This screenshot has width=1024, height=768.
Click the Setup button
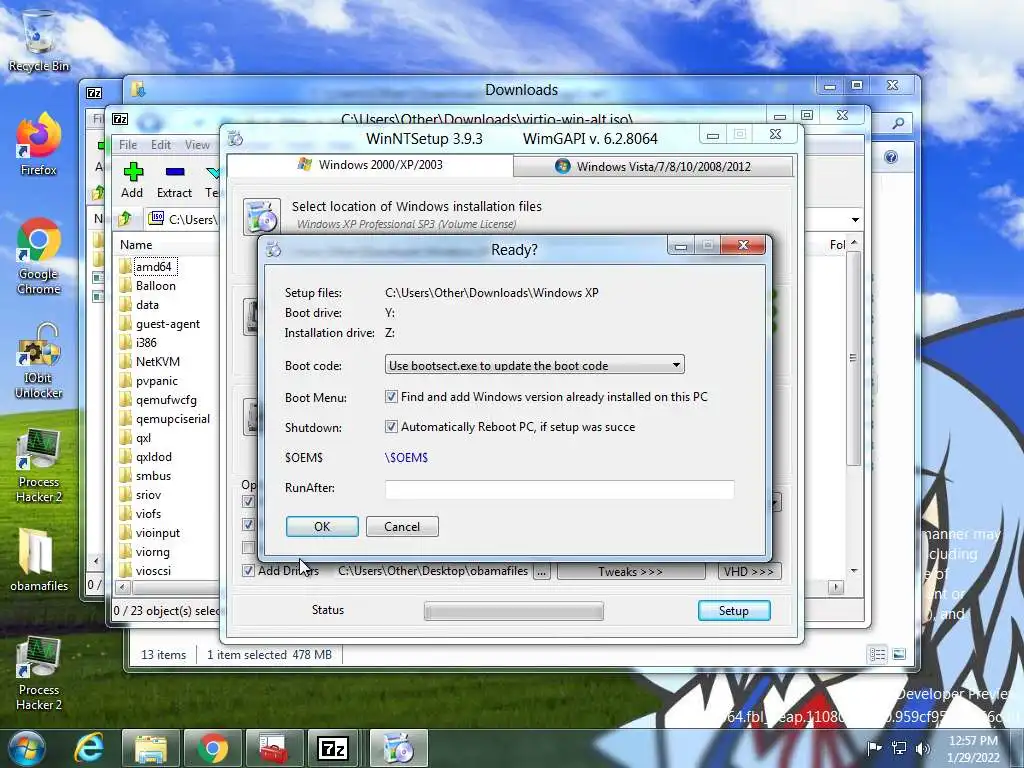[x=734, y=611]
